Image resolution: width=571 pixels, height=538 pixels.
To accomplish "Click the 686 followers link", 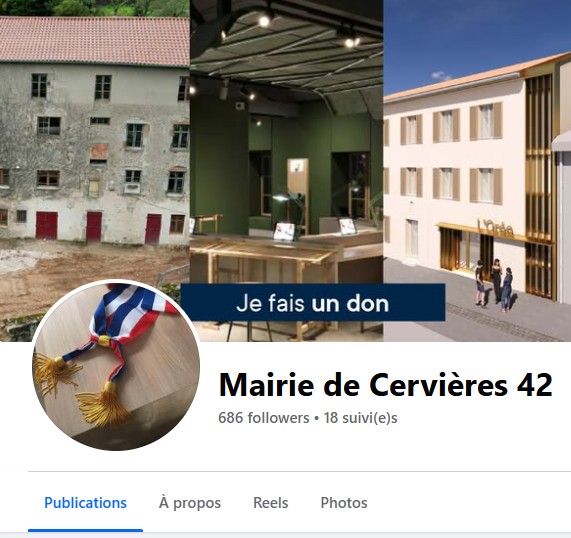I will (x=264, y=418).
